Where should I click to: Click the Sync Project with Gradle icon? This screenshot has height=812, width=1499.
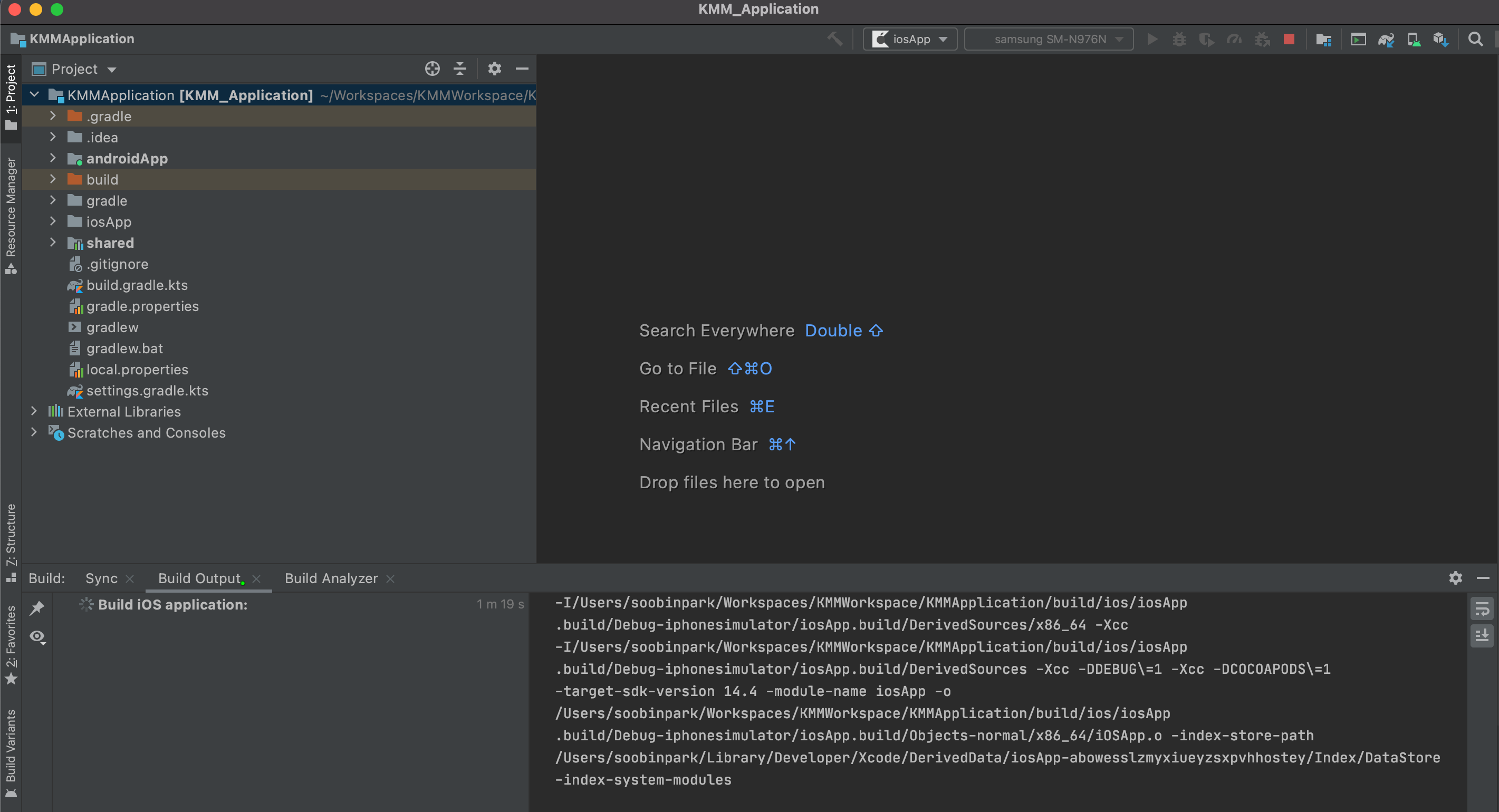tap(1386, 39)
